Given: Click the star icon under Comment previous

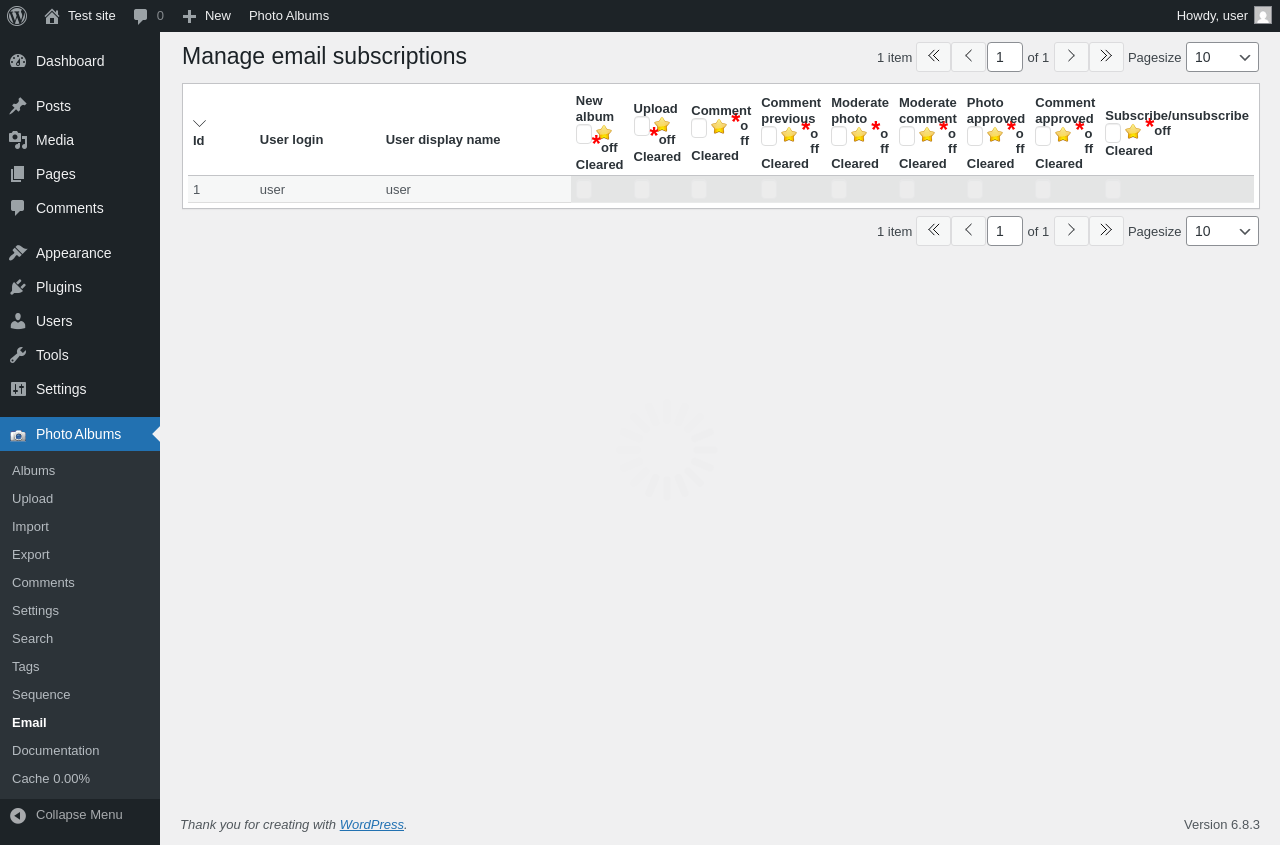Looking at the screenshot, I should (x=789, y=134).
